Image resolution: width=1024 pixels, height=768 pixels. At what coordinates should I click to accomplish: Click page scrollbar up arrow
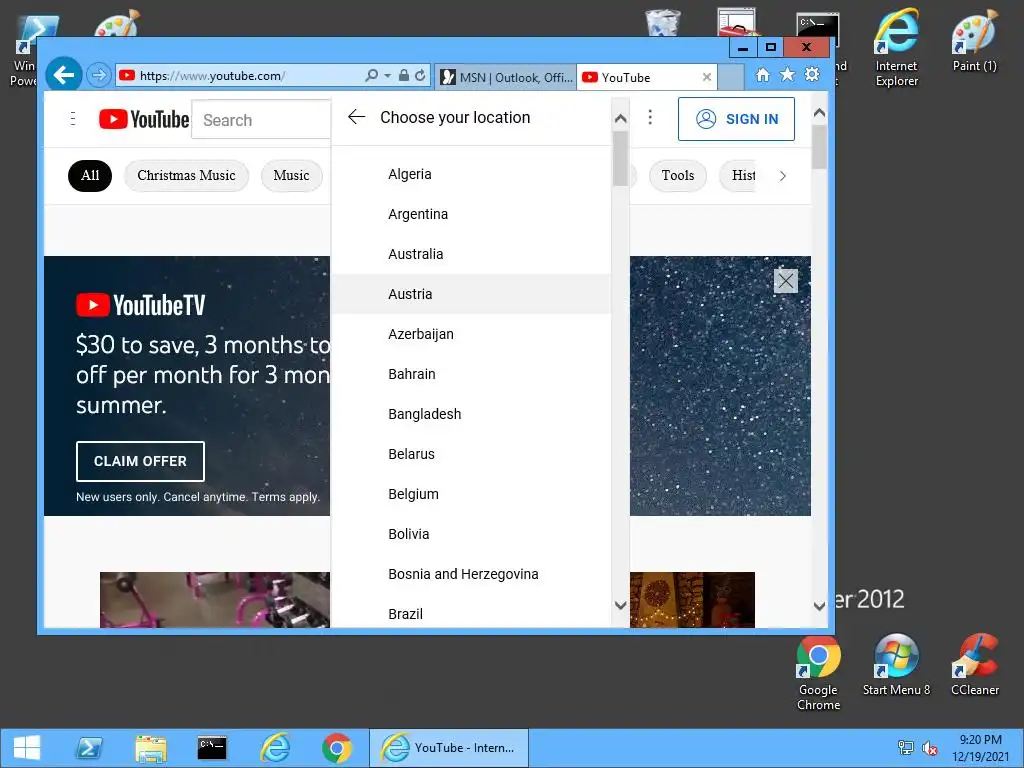coord(820,113)
